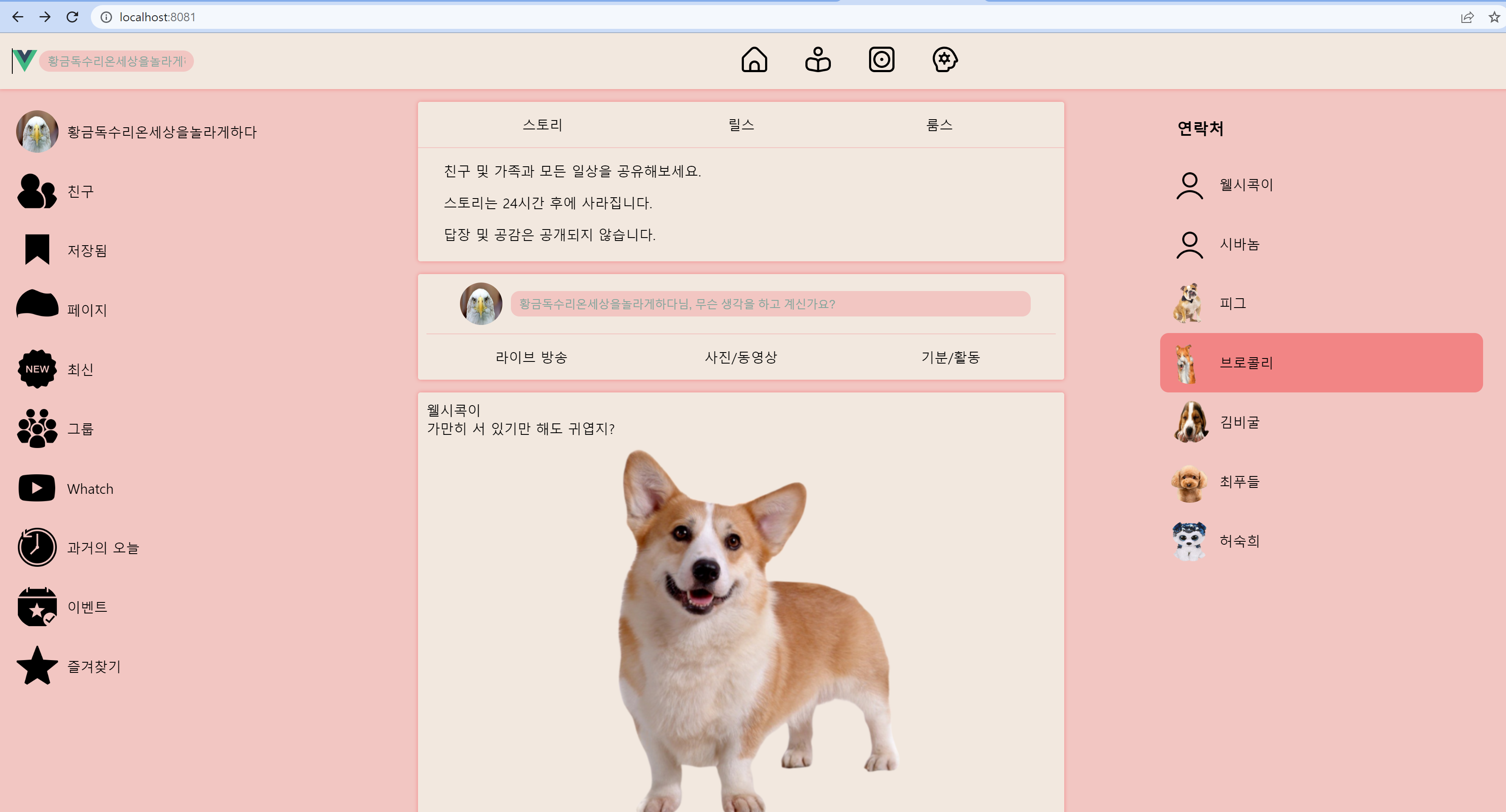Select contact name 허숙희
Viewport: 1506px width, 812px height.
(x=1240, y=541)
